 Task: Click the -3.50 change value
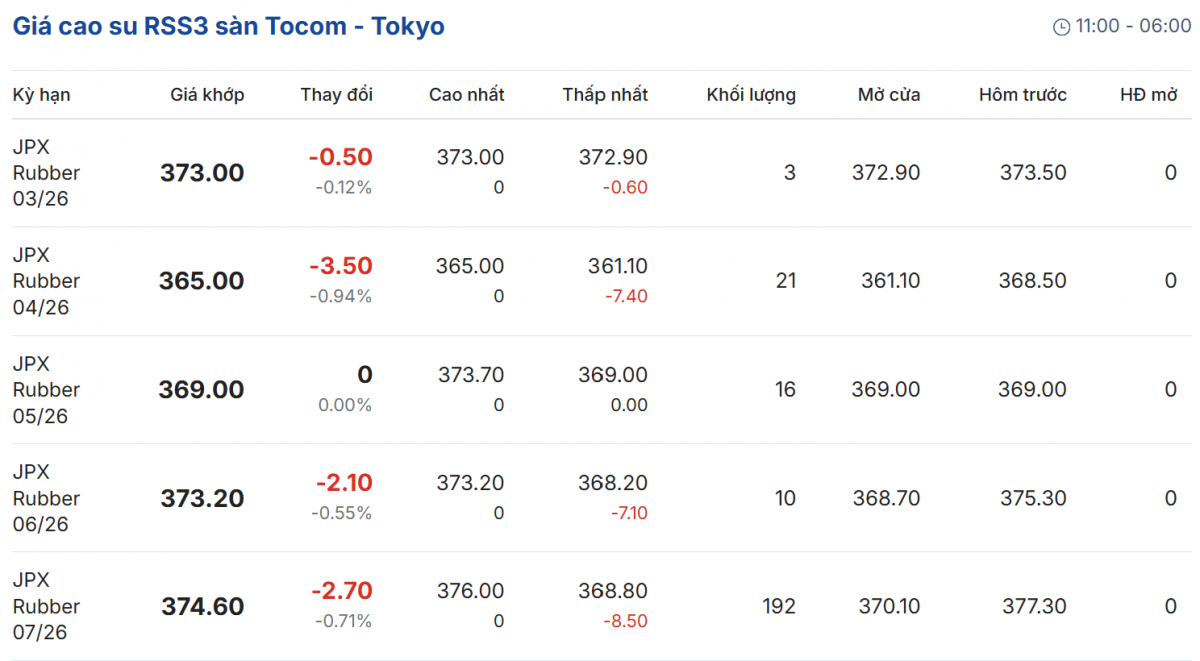[340, 266]
